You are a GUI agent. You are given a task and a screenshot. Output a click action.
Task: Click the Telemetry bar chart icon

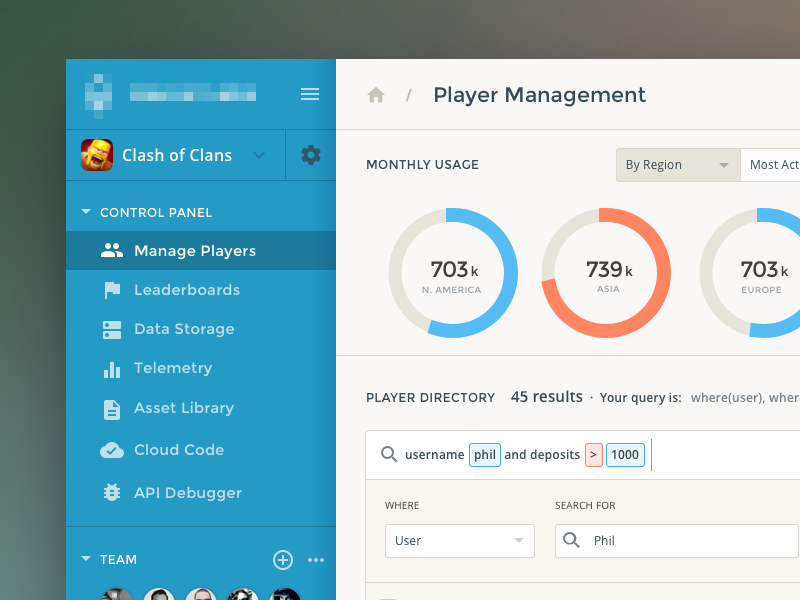coord(112,369)
